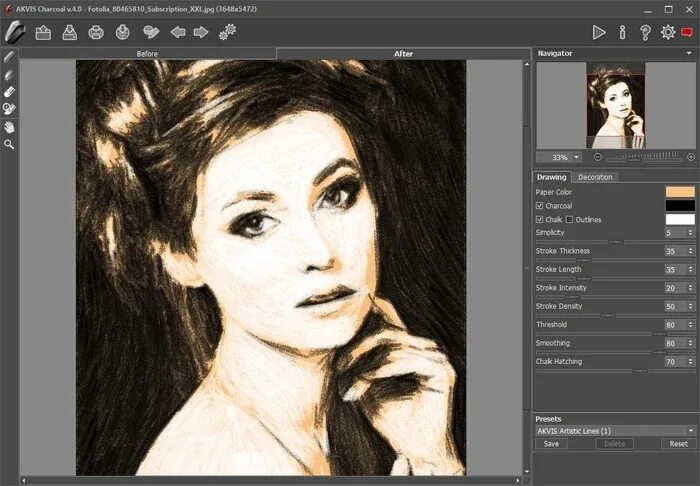The width and height of the screenshot is (700, 486).
Task: Select the Zoom magnifier tool
Action: tap(9, 144)
